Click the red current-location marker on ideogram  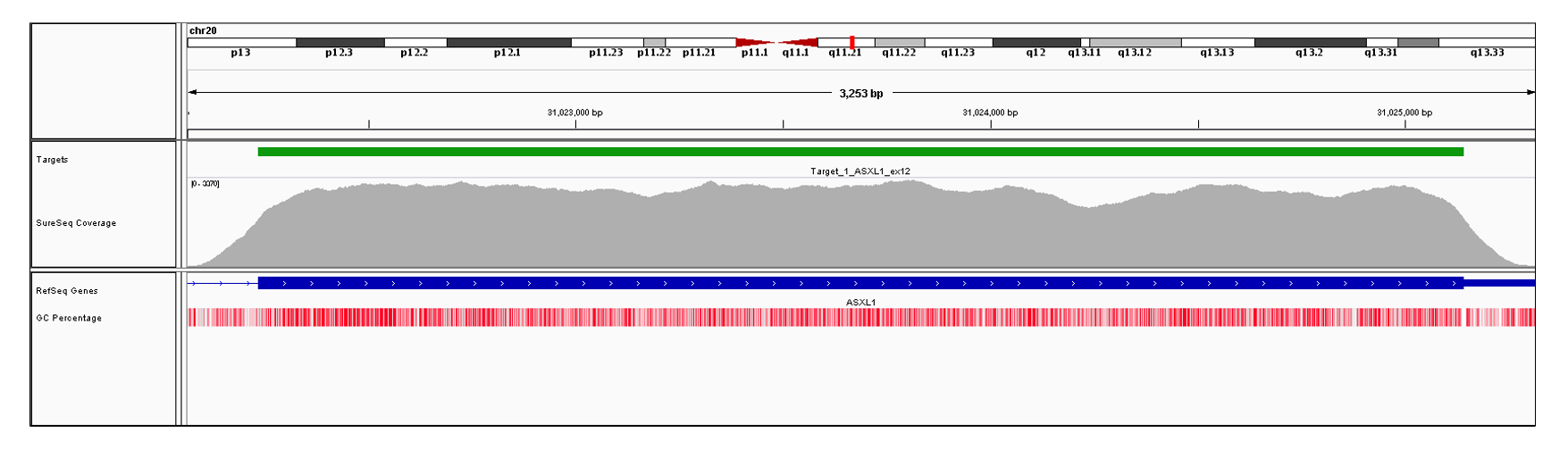pyautogui.click(x=852, y=42)
